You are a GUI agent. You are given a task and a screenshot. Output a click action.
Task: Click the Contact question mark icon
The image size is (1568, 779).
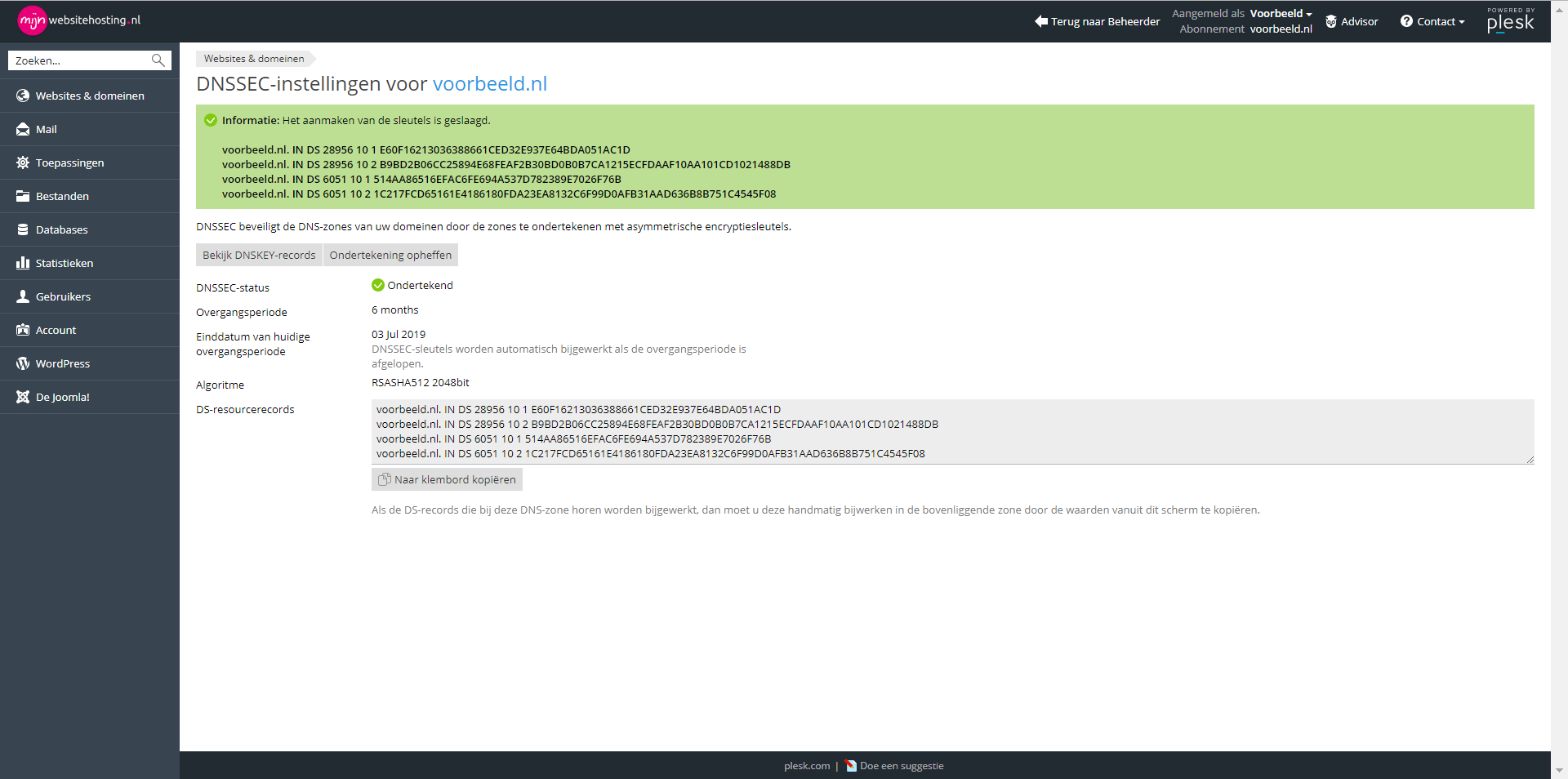tap(1406, 21)
